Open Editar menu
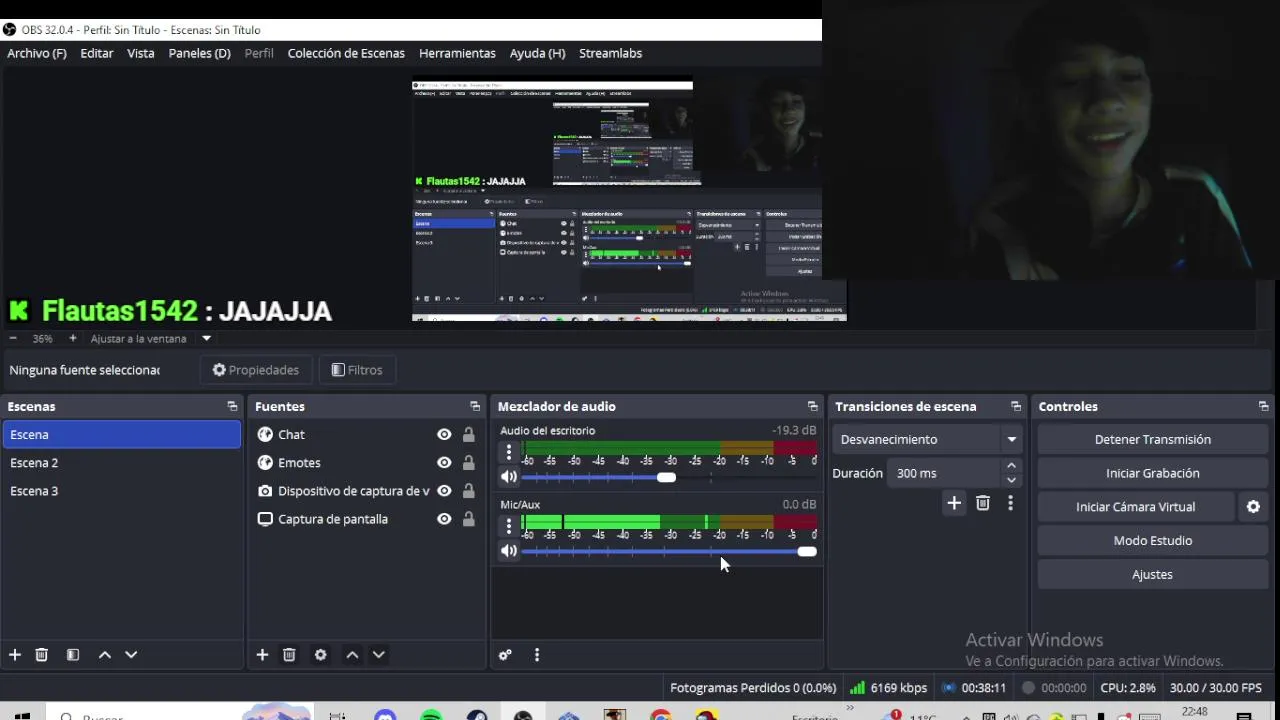This screenshot has width=1280, height=720. click(97, 53)
